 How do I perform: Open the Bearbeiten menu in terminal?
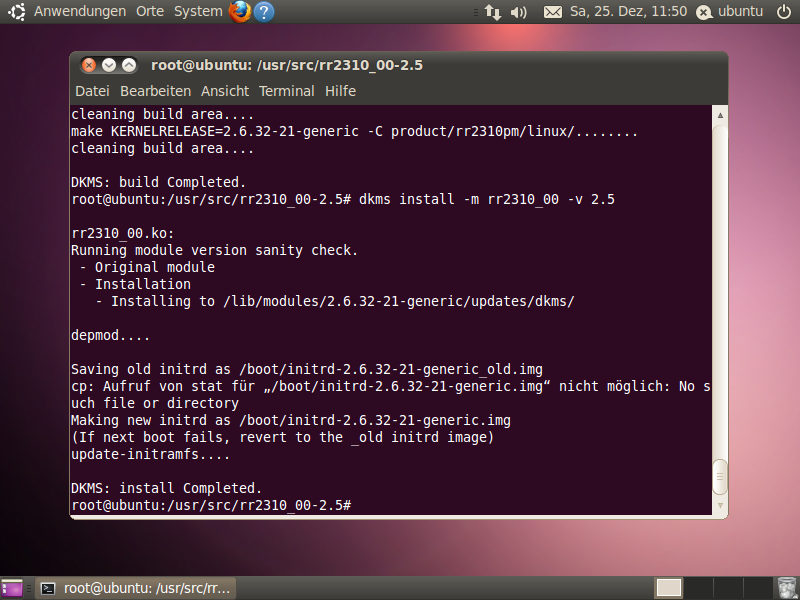tap(155, 91)
